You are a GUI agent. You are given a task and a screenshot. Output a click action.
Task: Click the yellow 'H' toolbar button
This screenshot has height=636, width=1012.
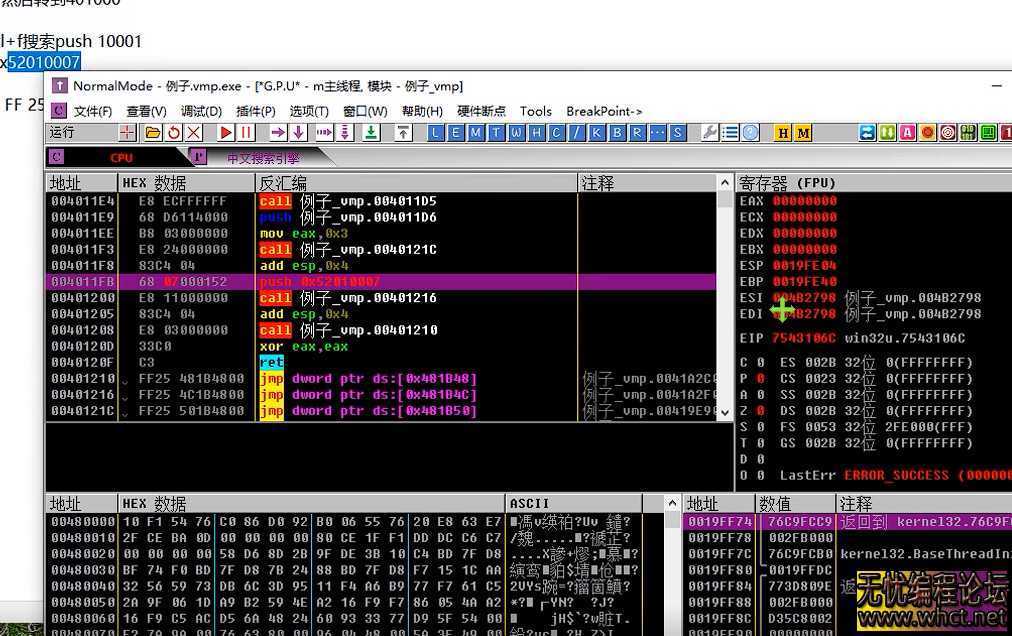(x=783, y=133)
